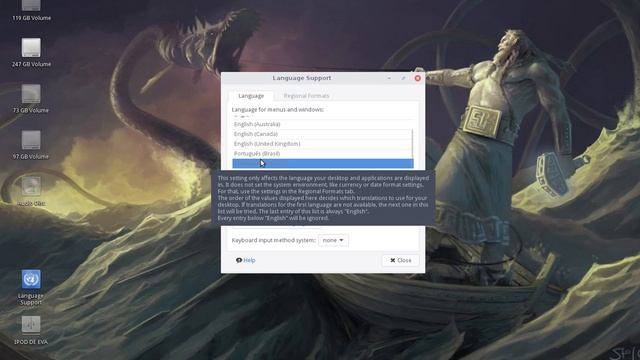Open the Help link
640x360 pixels.
click(x=246, y=260)
